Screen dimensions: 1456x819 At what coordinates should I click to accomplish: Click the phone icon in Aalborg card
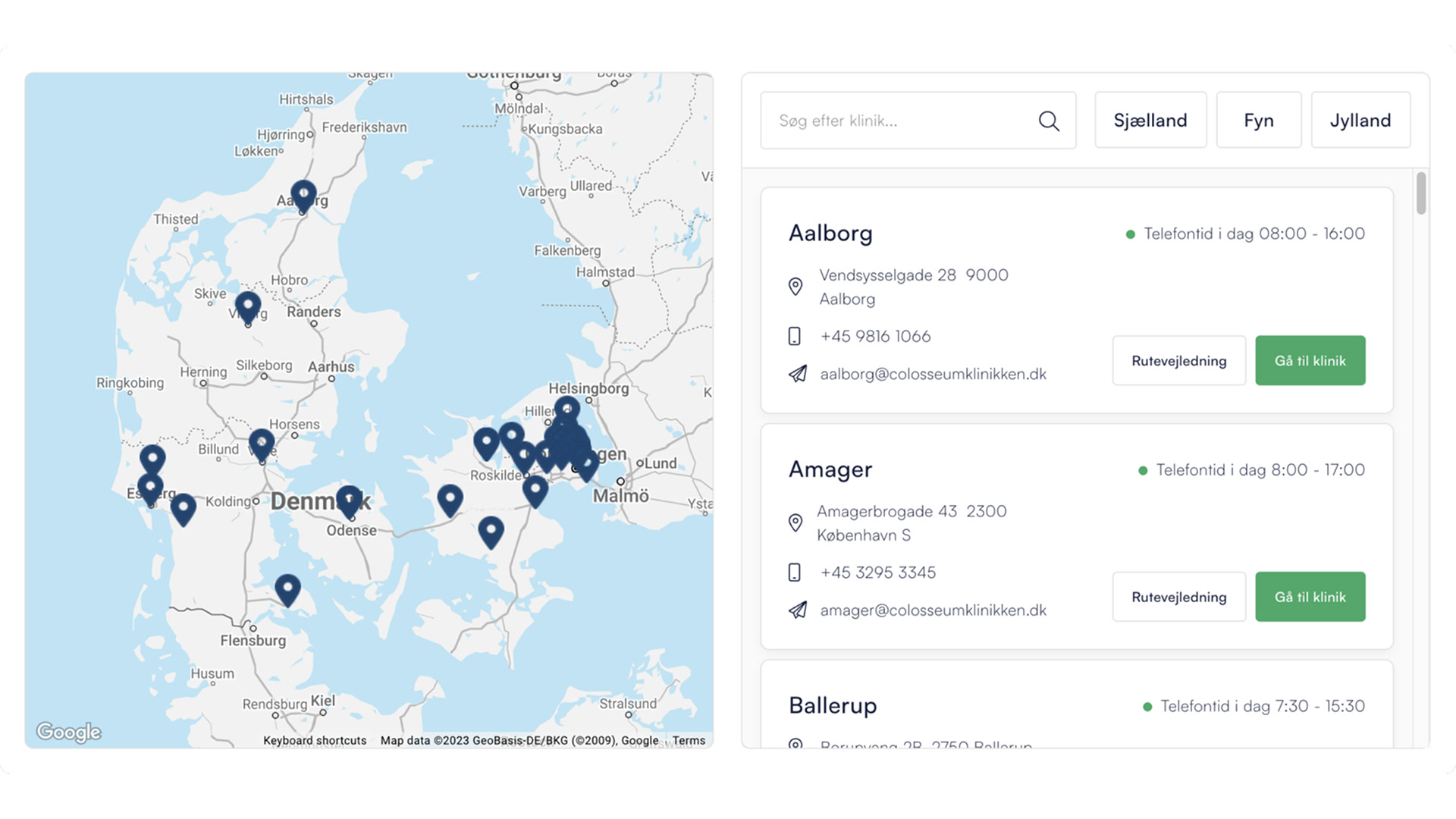794,336
